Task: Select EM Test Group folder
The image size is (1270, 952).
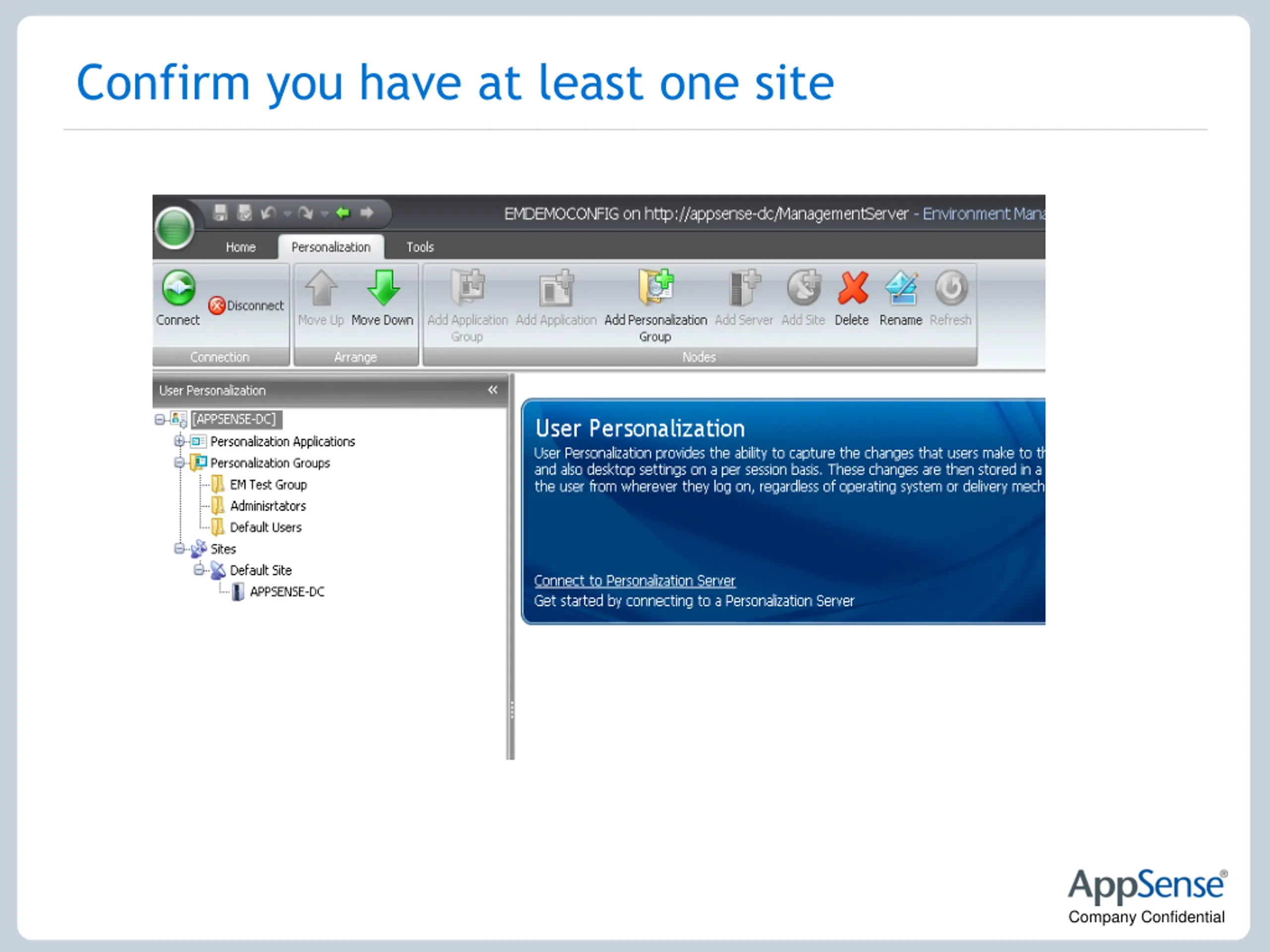Action: 268,485
